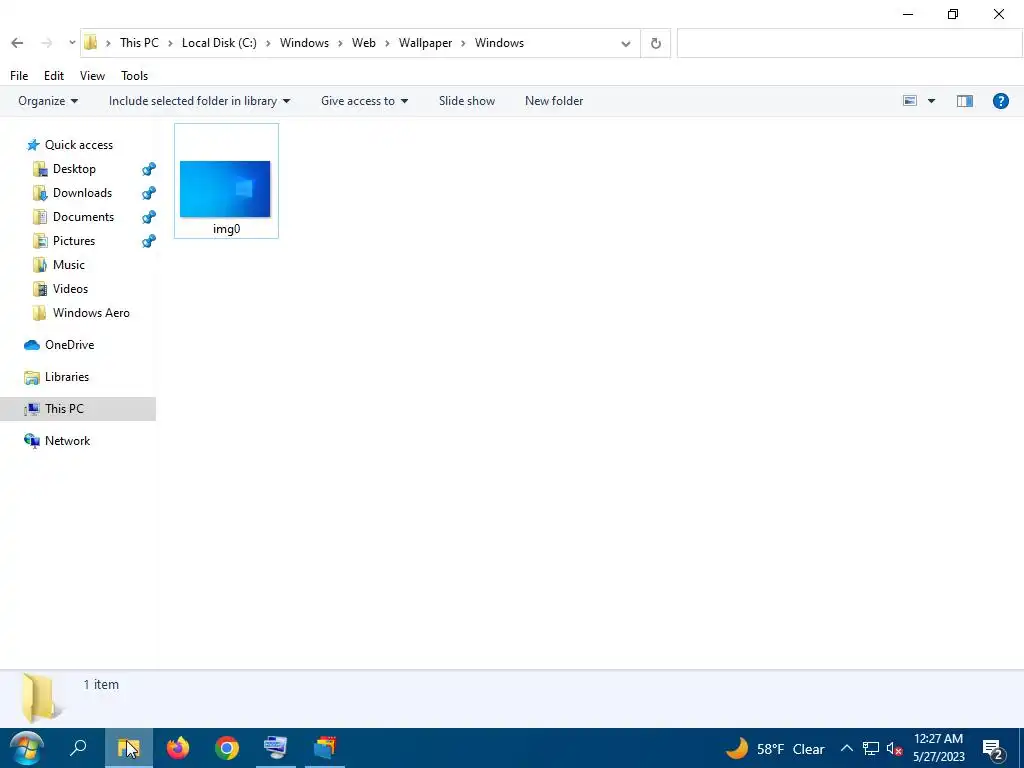Select the 'Web' breadcrumb segment
Screen dimensions: 1024x768
[364, 43]
